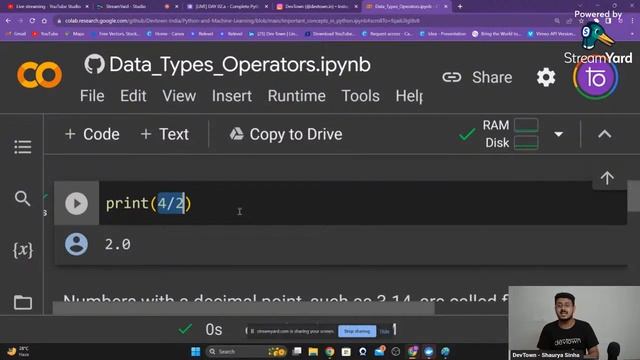The image size is (640, 360).
Task: Click the page vertical scrollbar
Action: tap(633, 196)
